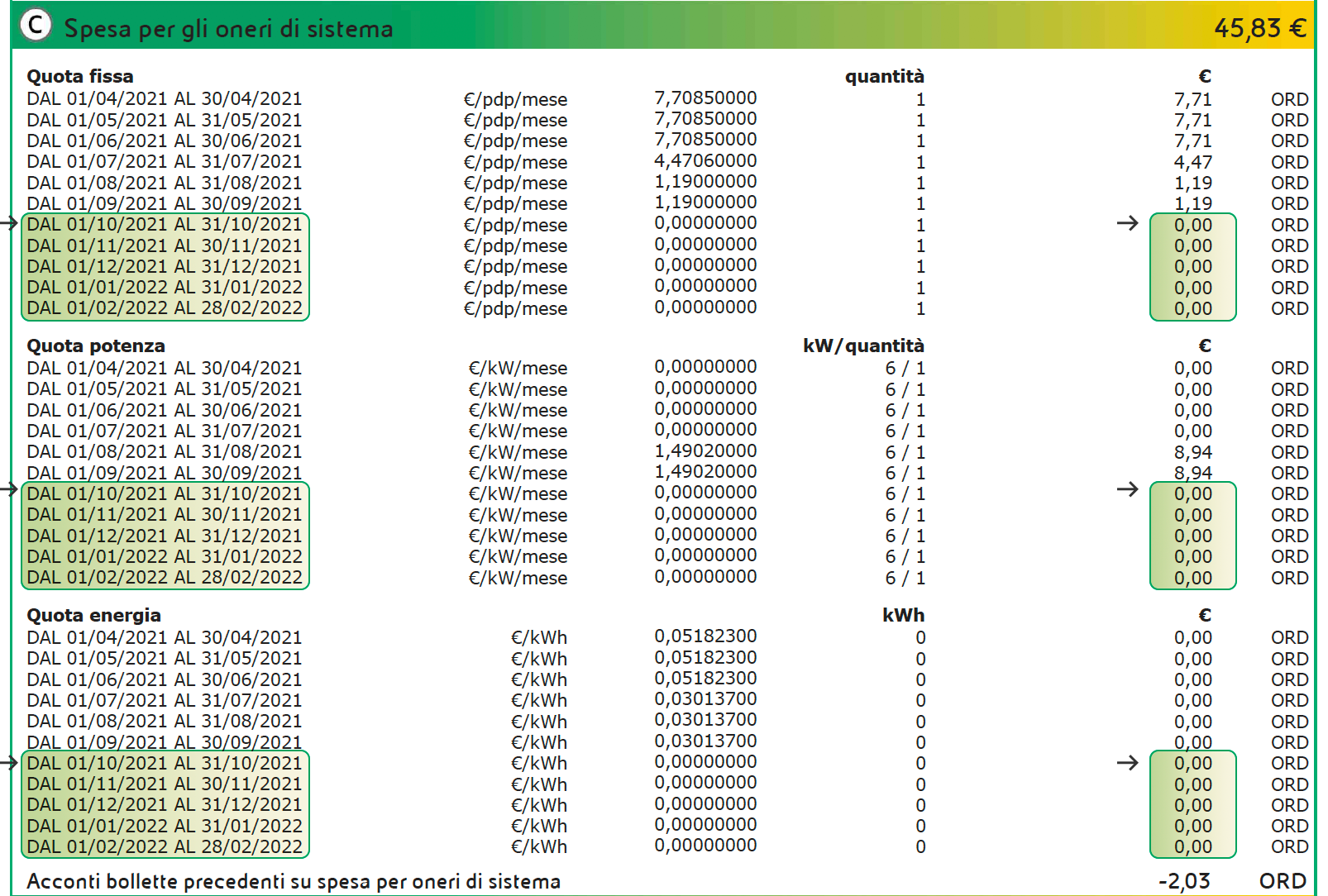Click the € column symbol in Quota fissa
The image size is (1328, 896).
(x=1204, y=77)
